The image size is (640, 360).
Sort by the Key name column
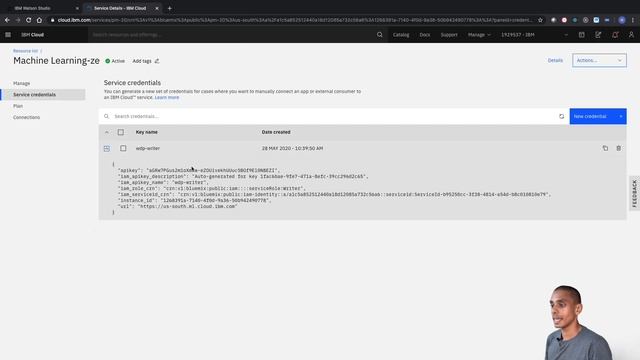pos(147,132)
